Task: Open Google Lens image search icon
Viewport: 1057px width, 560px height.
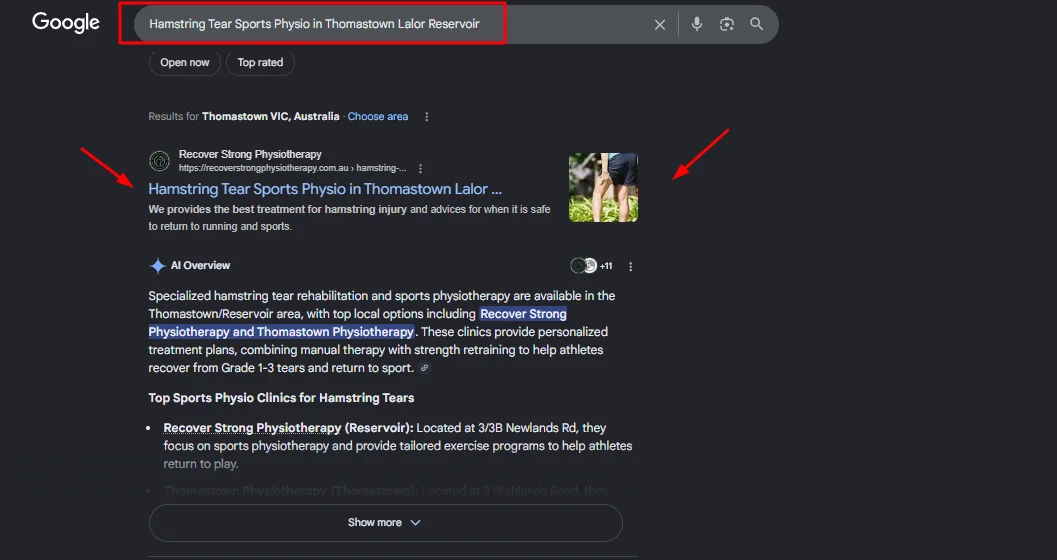Action: click(x=727, y=24)
